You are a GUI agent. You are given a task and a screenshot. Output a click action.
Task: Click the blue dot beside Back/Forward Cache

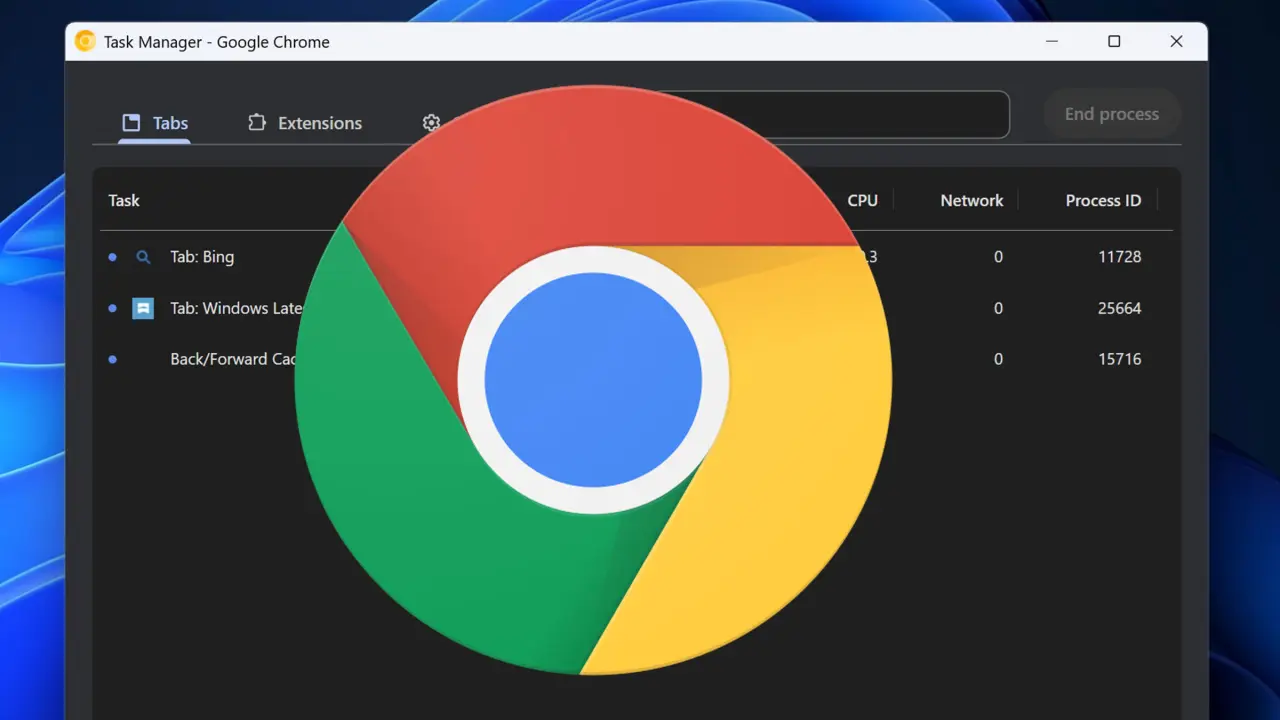coord(112,359)
